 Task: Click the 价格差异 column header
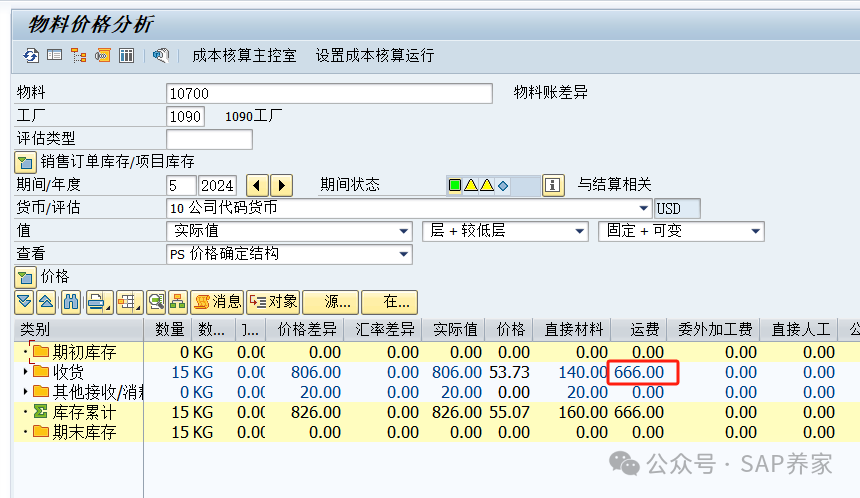click(305, 330)
